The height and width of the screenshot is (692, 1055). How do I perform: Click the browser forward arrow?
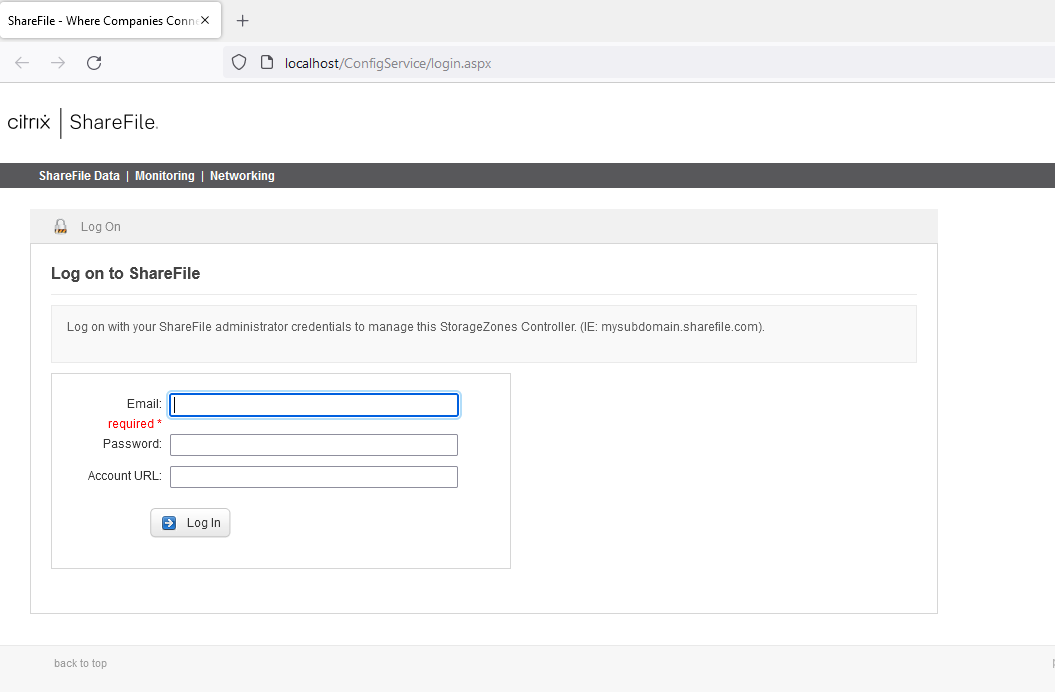[x=58, y=63]
